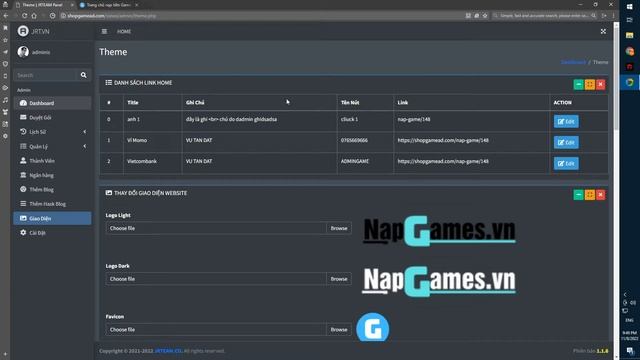
Task: Maximize the Danh Sách Link Home card (orange button)
Action: (x=590, y=84)
